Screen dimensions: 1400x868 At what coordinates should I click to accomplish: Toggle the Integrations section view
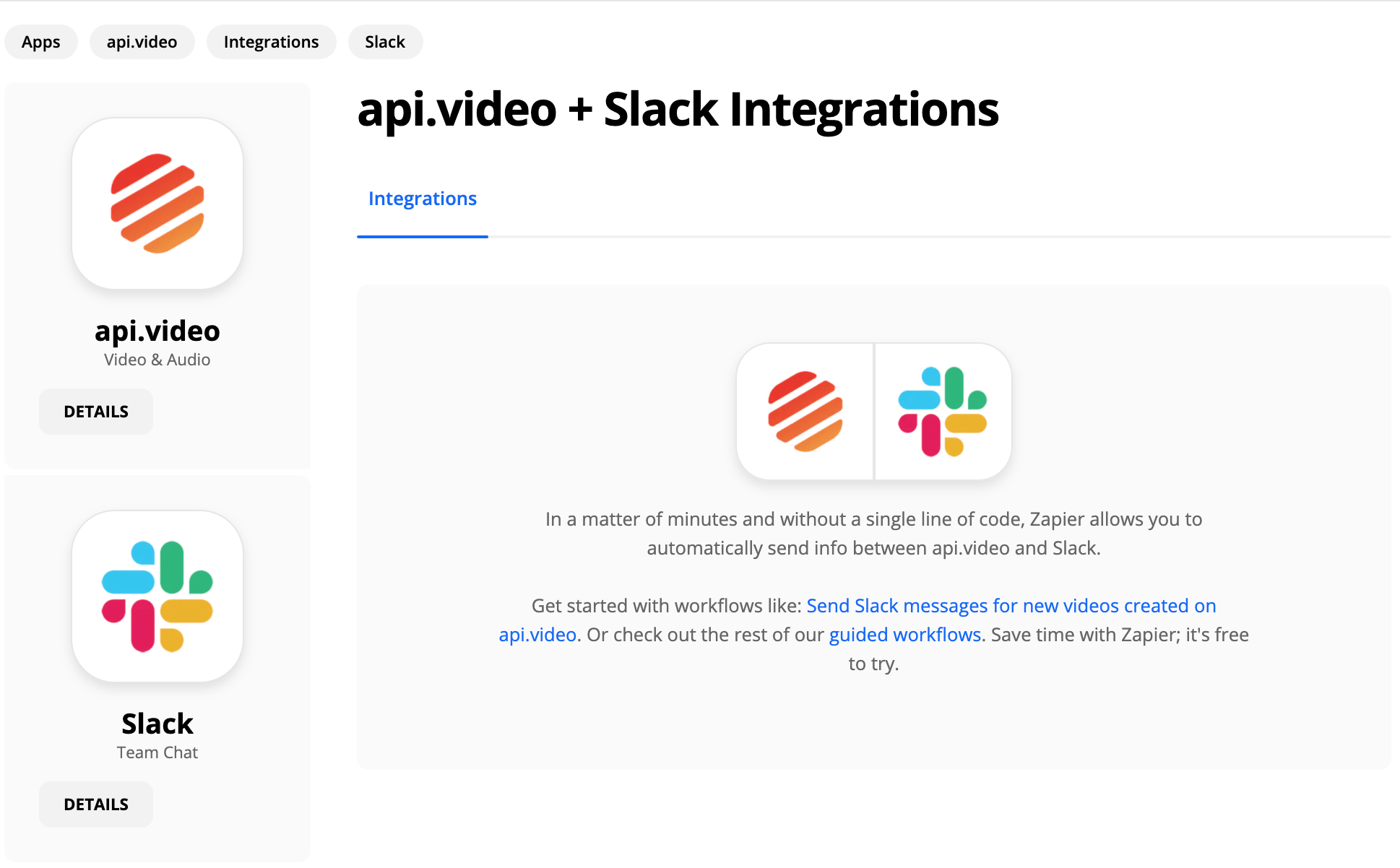coord(423,198)
